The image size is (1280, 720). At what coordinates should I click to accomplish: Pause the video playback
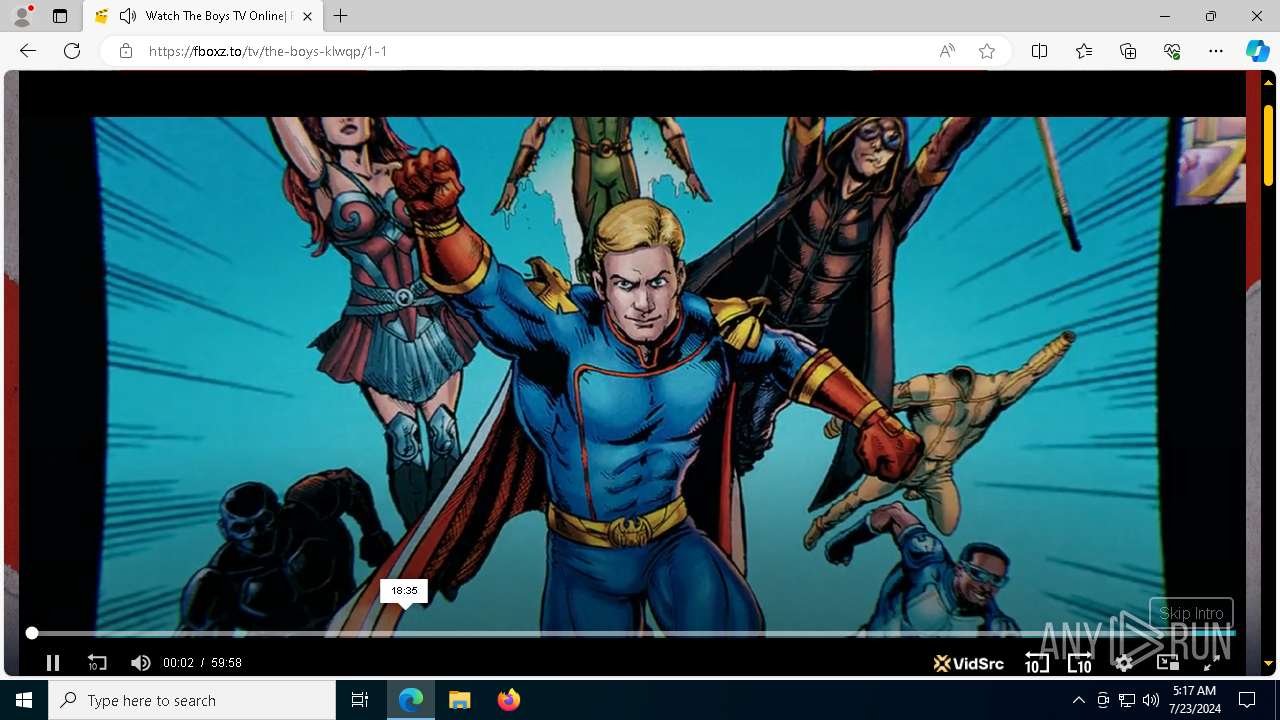[x=53, y=662]
